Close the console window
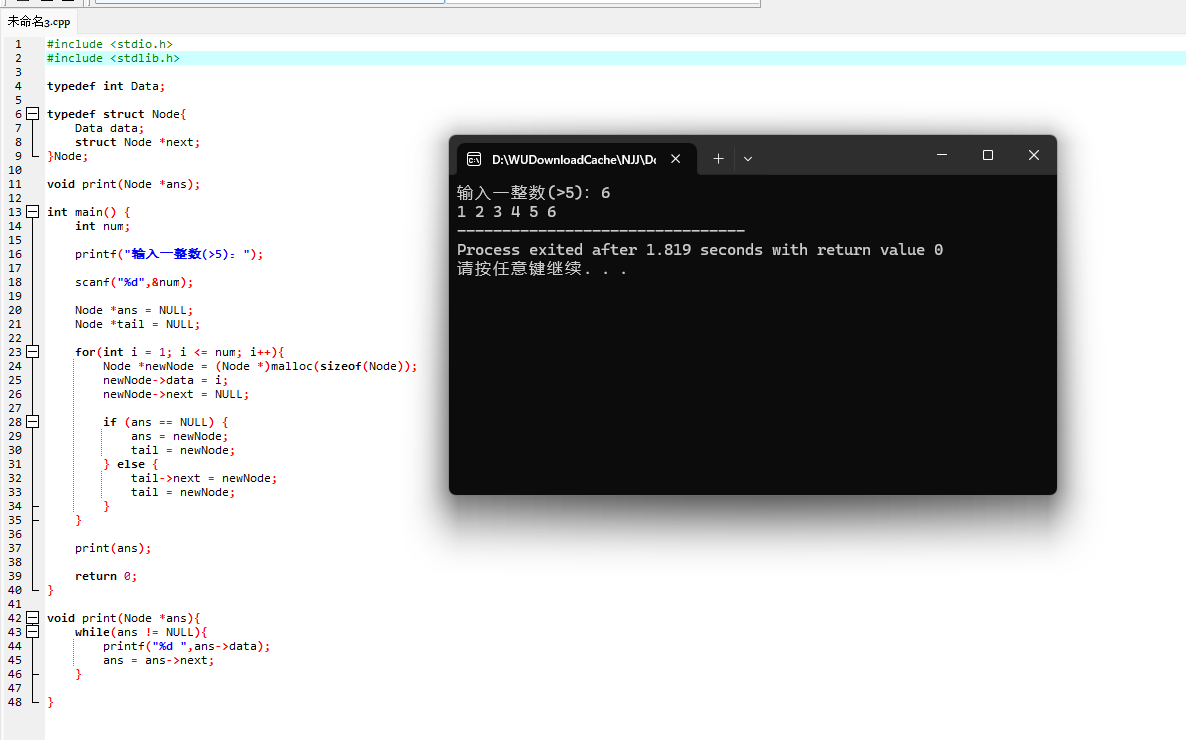Screen dimensions: 1186x740 [x=1034, y=155]
